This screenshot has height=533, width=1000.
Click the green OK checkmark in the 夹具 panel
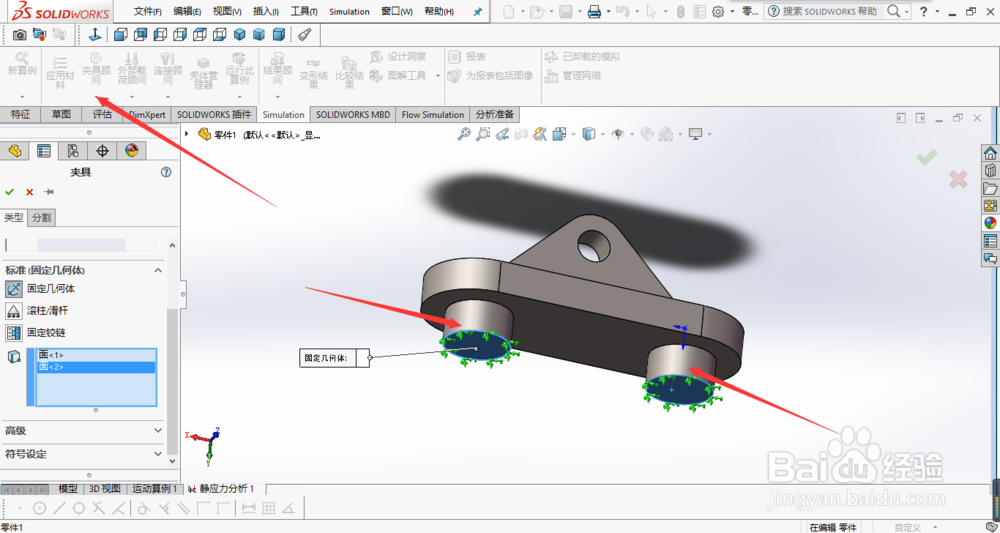tap(10, 192)
